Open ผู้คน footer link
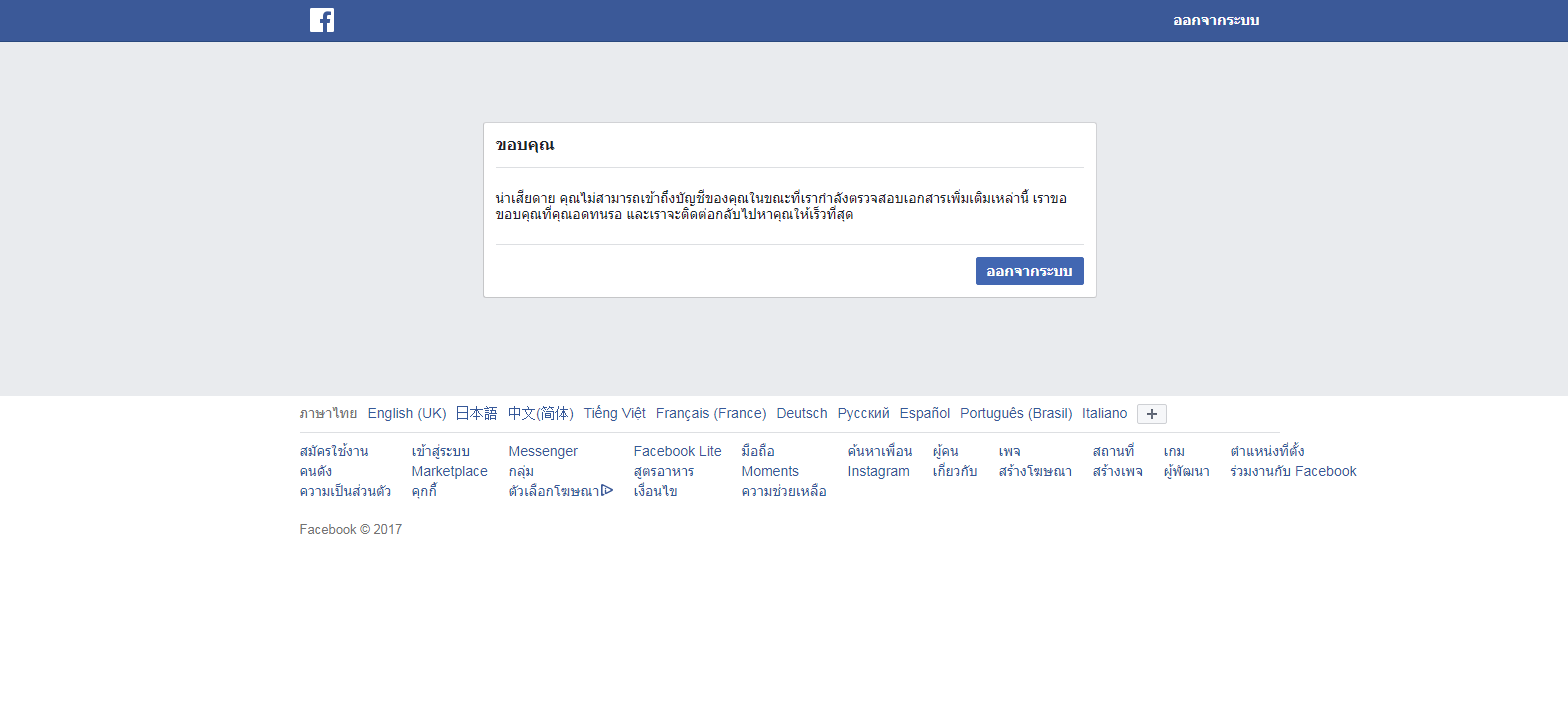1568x702 pixels. point(945,451)
